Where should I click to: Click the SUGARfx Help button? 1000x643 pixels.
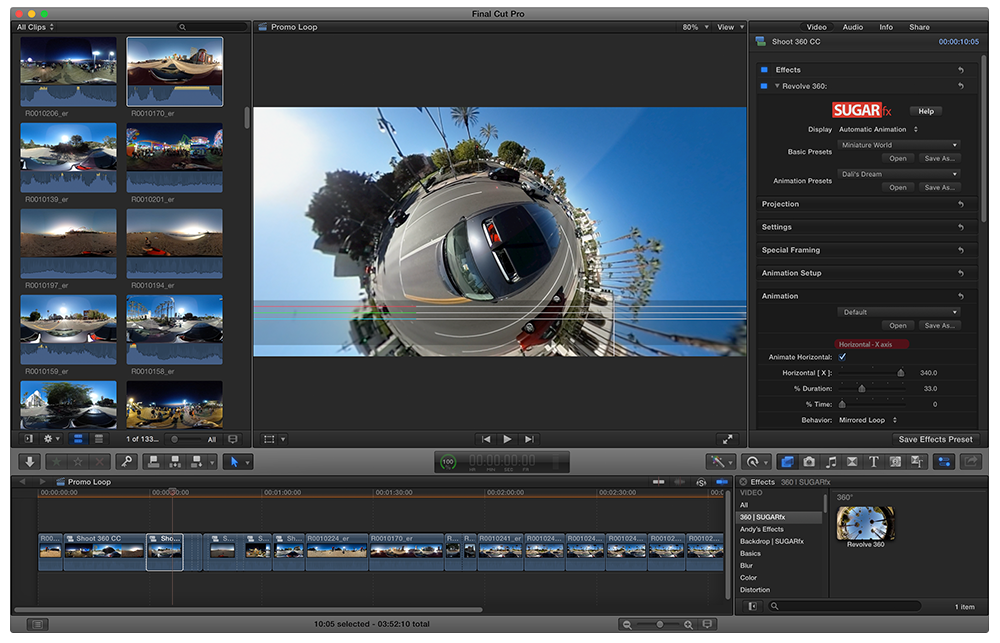point(926,111)
